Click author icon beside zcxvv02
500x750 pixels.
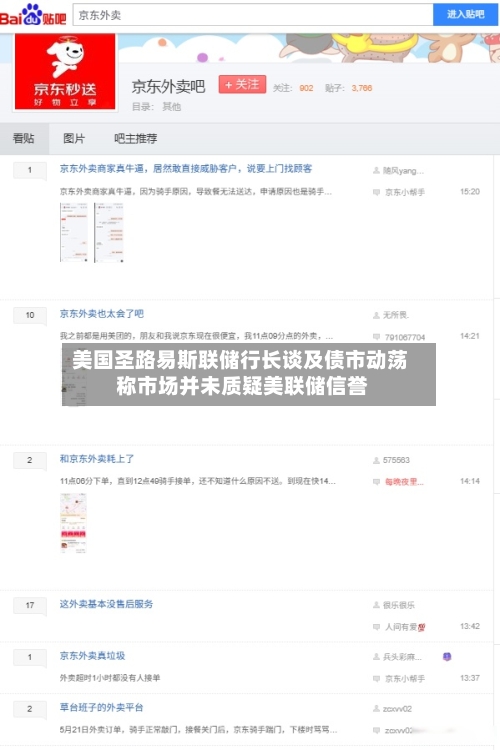[376, 709]
